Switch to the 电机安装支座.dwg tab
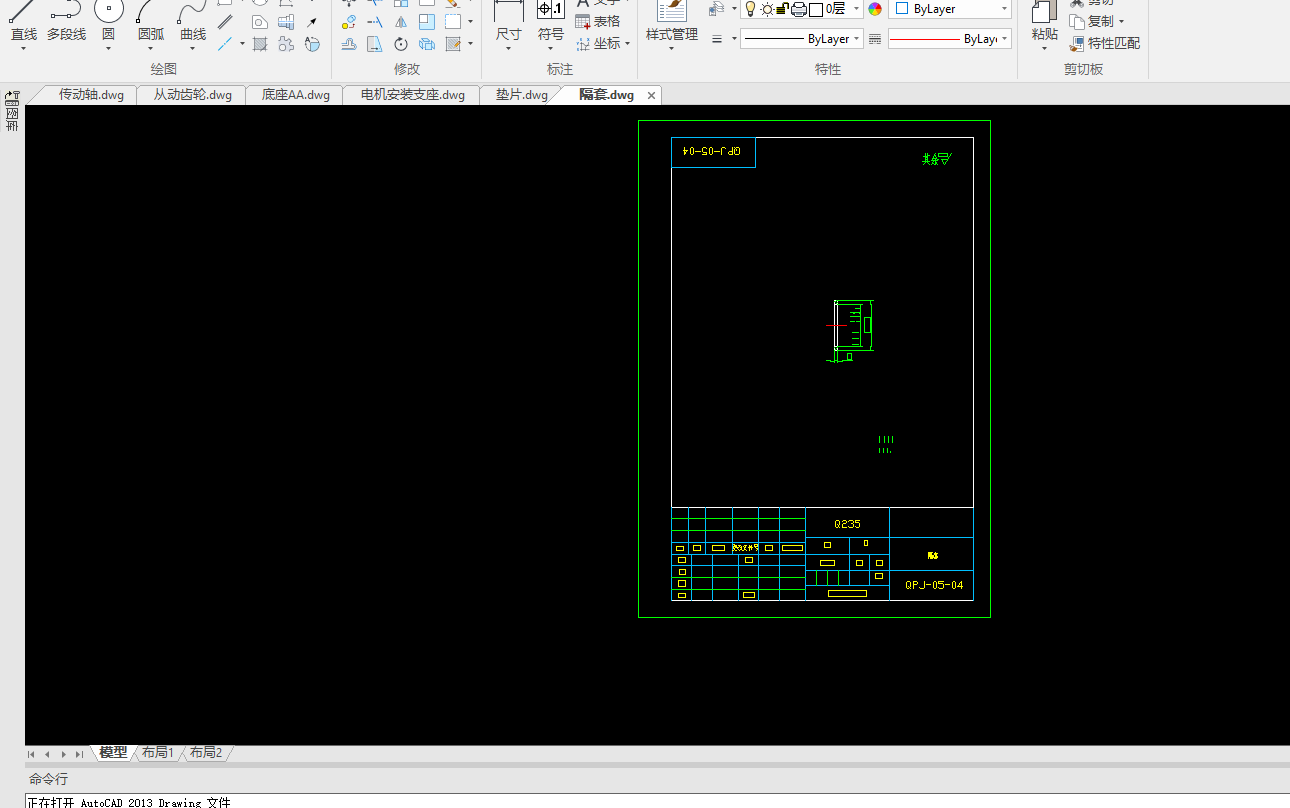This screenshot has height=808, width=1290. (412, 95)
